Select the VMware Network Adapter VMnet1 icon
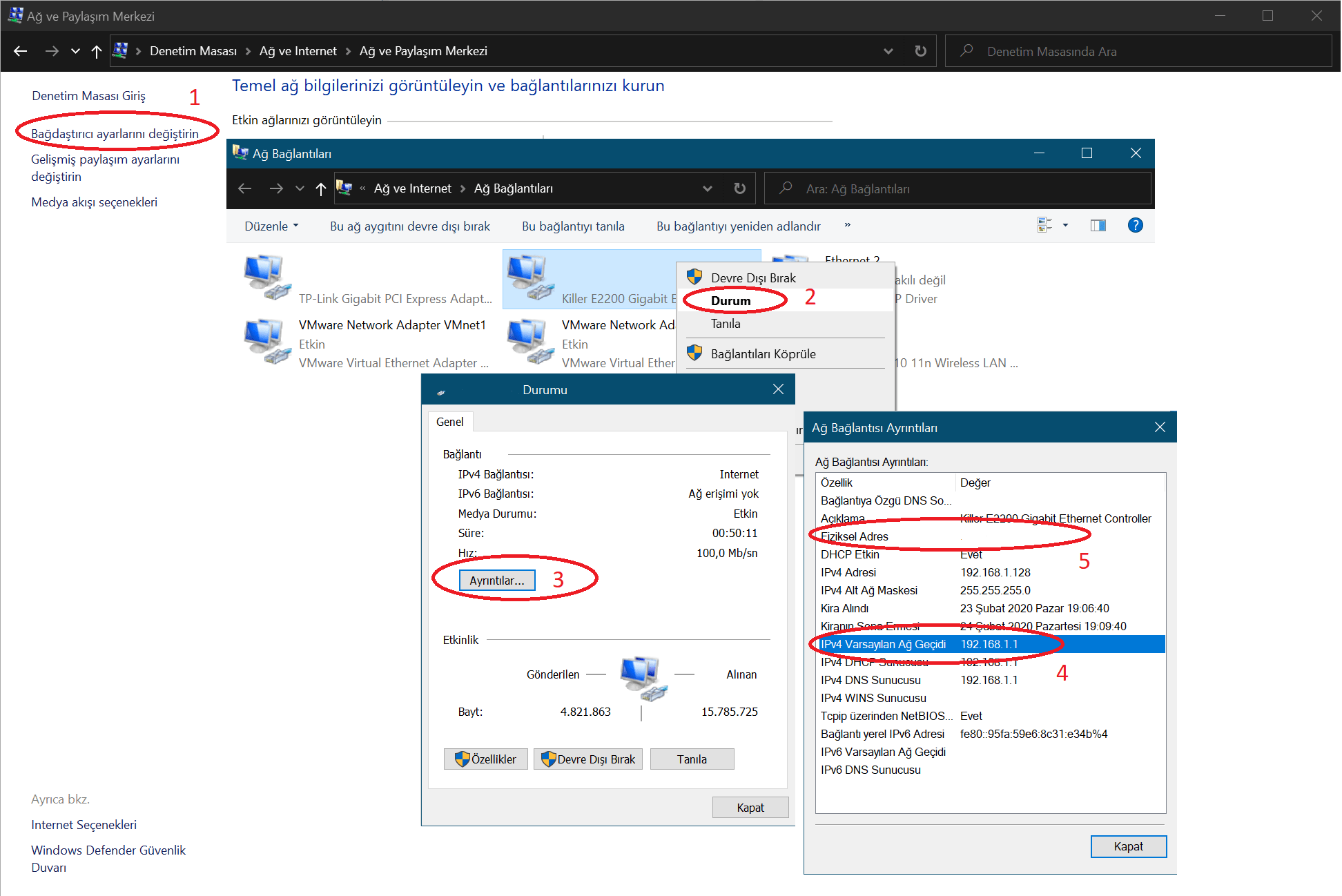The image size is (1342, 896). pos(267,341)
